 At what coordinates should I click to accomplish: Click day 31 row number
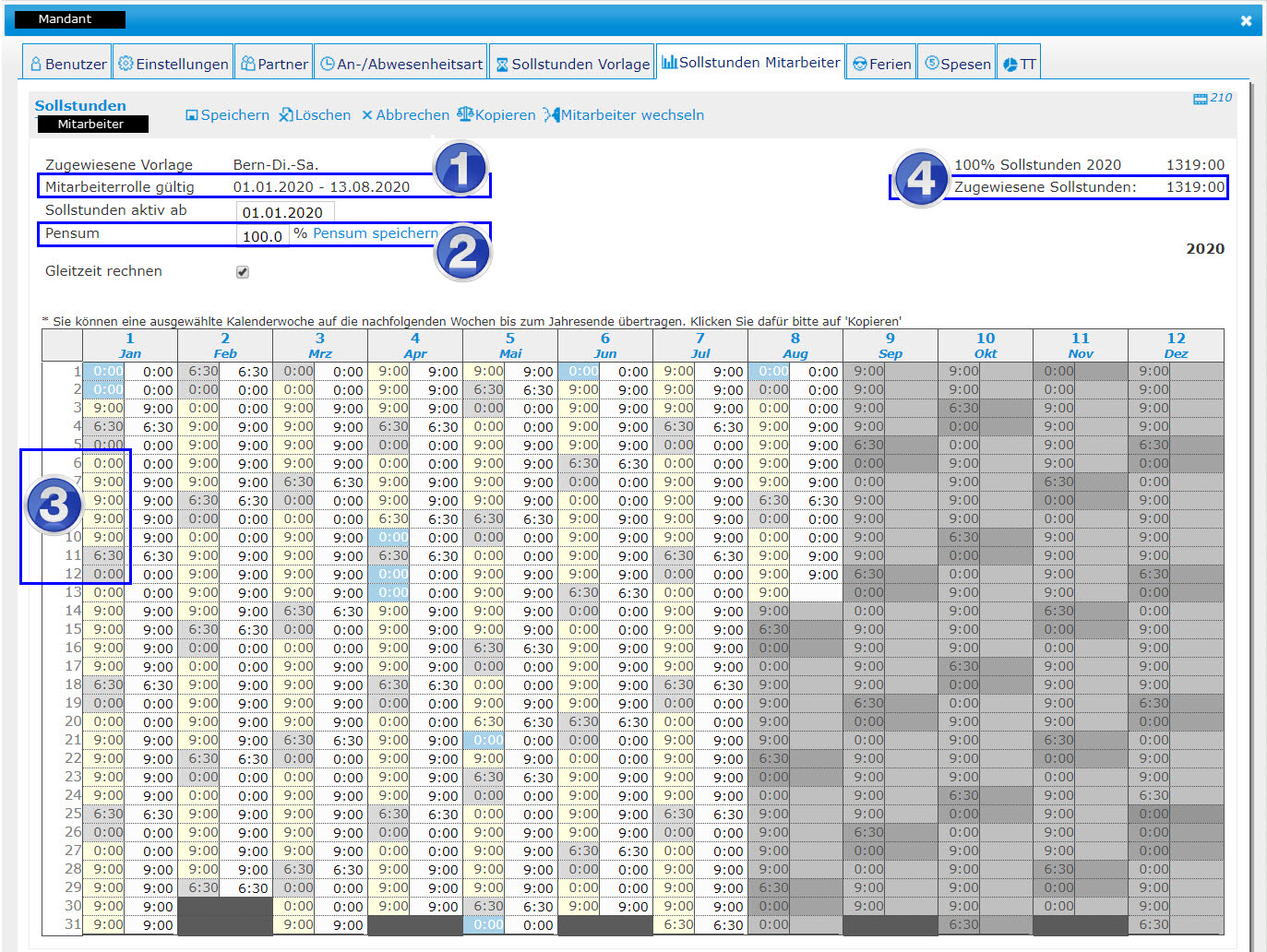click(x=73, y=924)
